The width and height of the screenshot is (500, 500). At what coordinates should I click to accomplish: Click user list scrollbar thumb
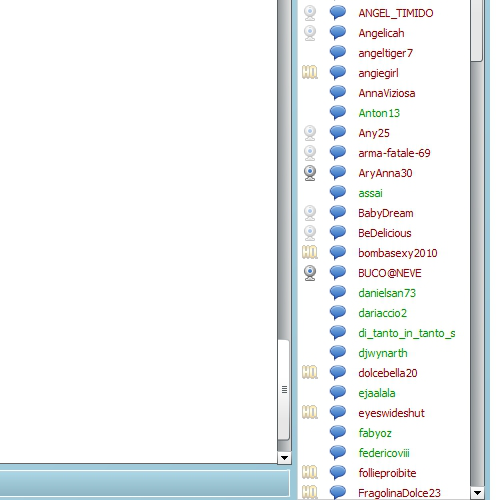(477, 31)
